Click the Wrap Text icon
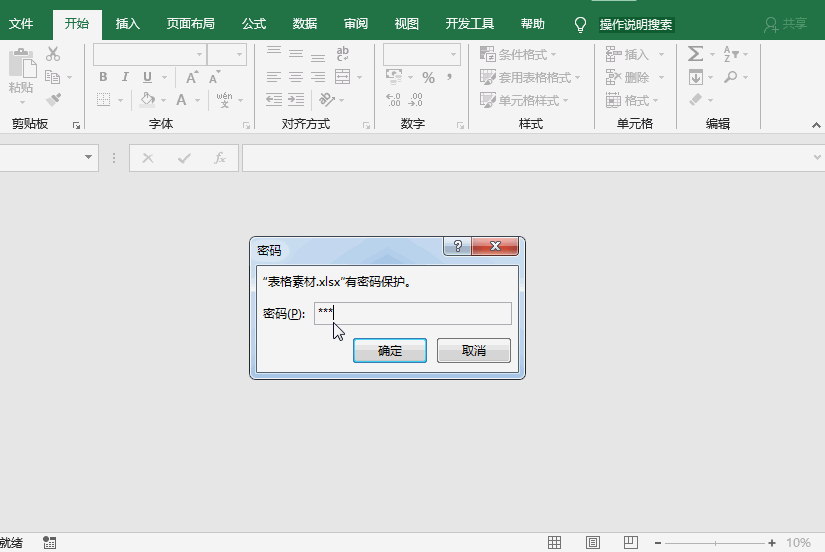 coord(343,54)
